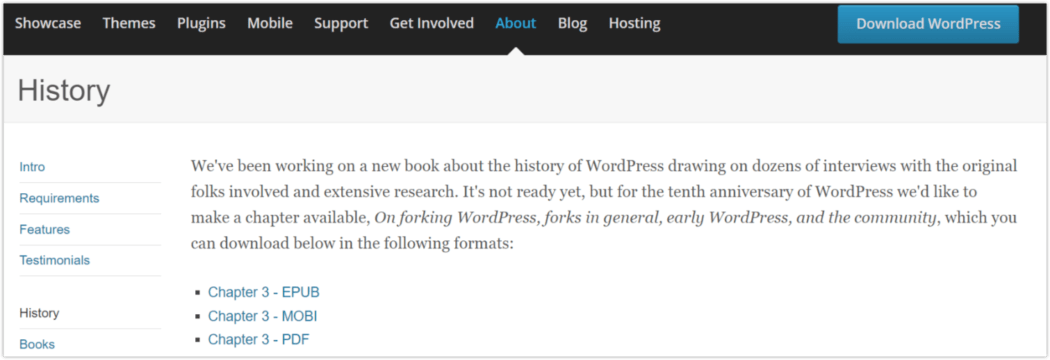Select History in the sidebar

(39, 313)
